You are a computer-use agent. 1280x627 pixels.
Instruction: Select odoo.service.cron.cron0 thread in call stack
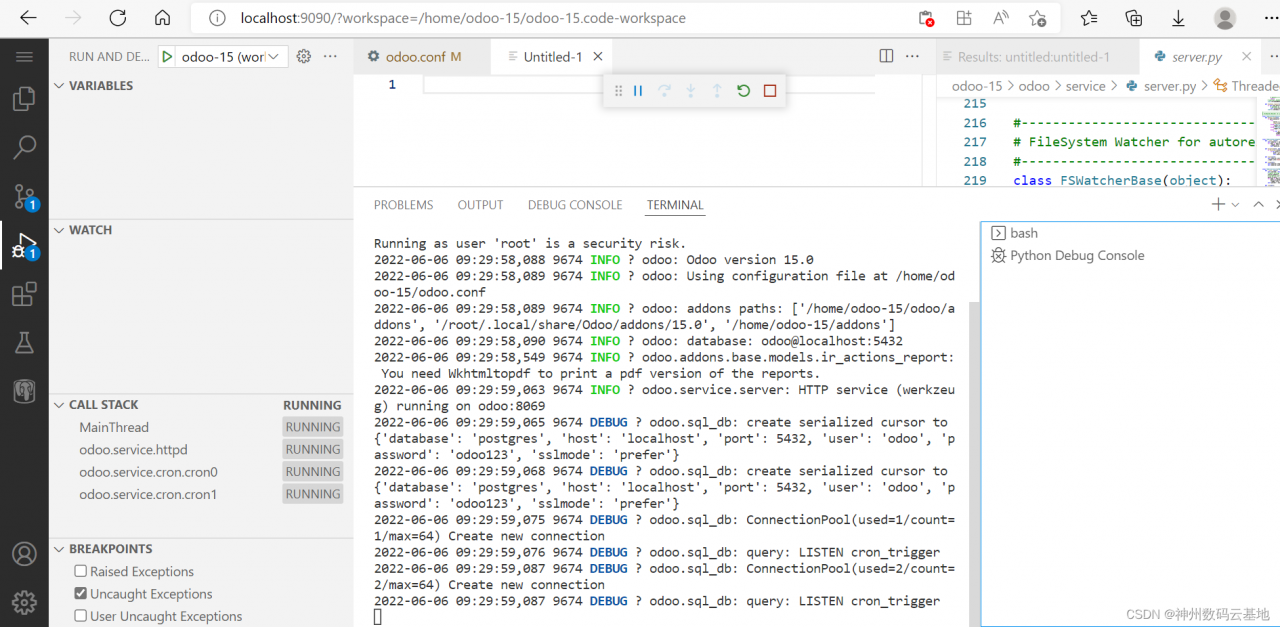click(x=199, y=472)
